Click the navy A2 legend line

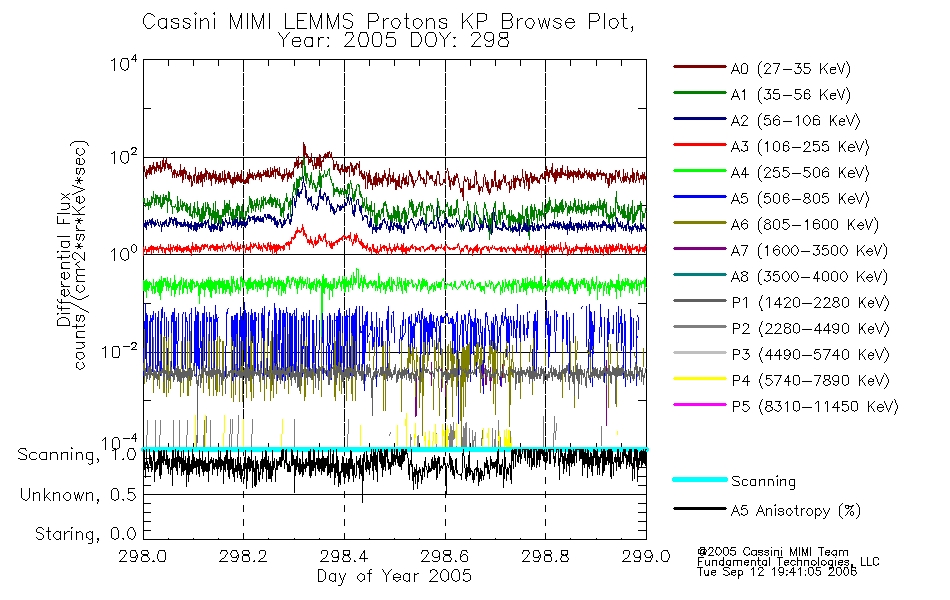pos(700,119)
